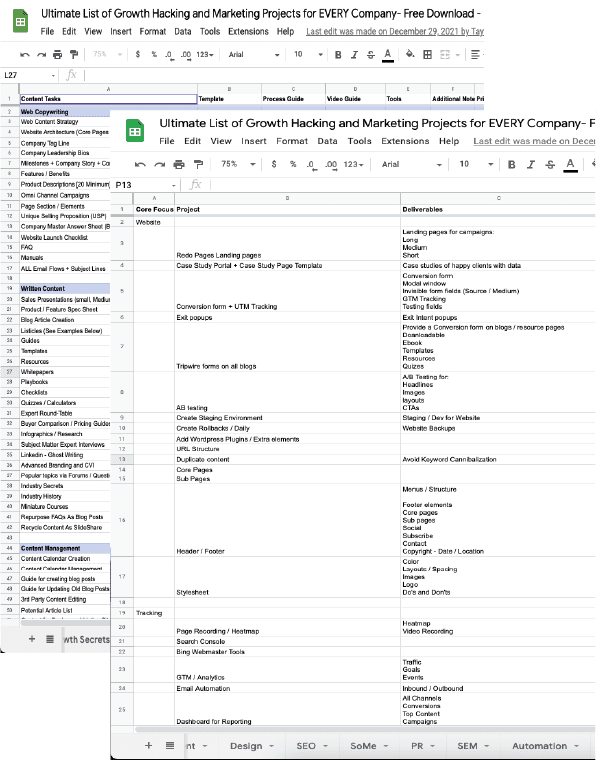This screenshot has height=760, width=596.
Task: Add new sheet in front window
Action: pyautogui.click(x=149, y=745)
